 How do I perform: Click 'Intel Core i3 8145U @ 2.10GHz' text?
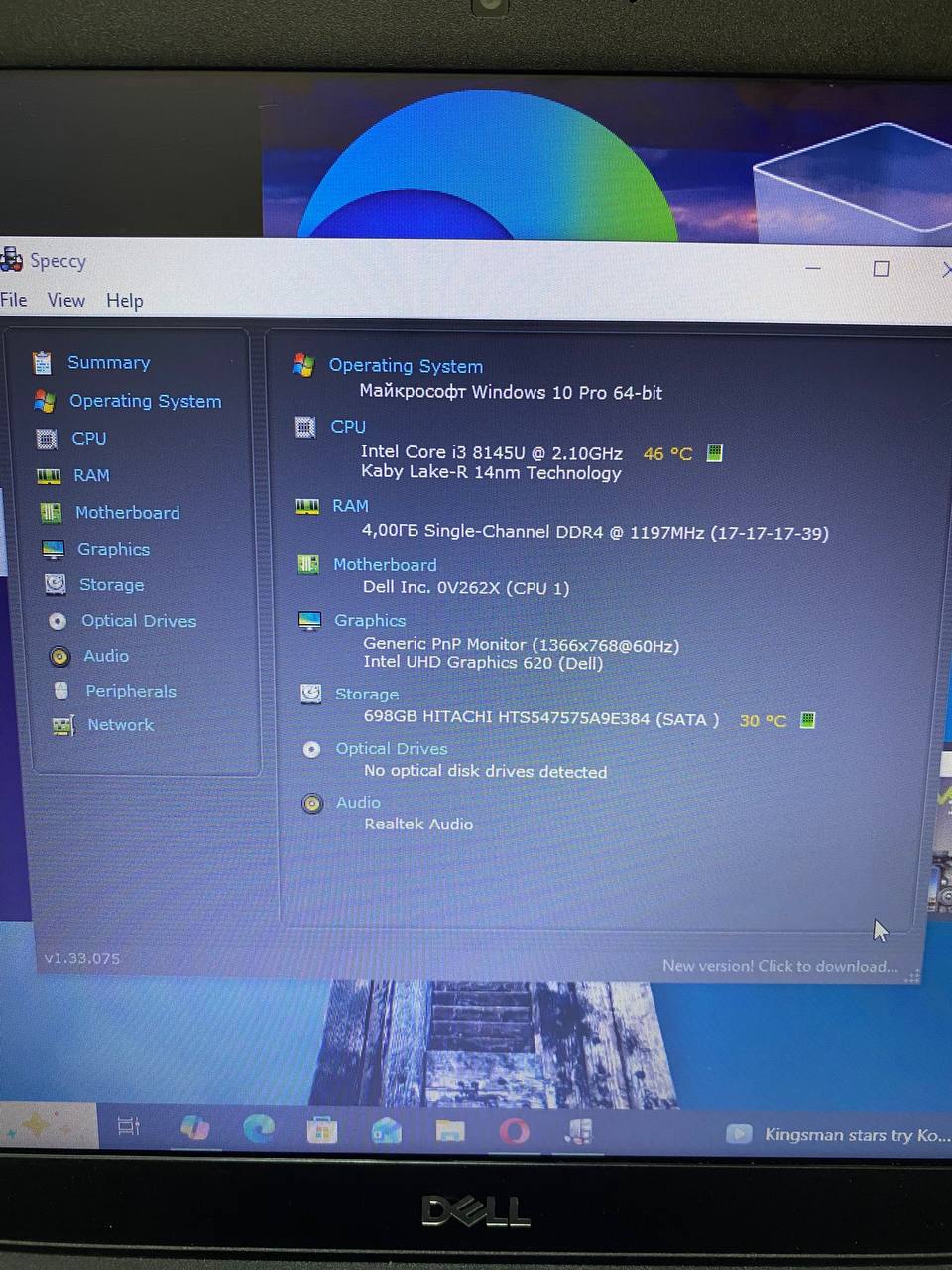pos(492,453)
